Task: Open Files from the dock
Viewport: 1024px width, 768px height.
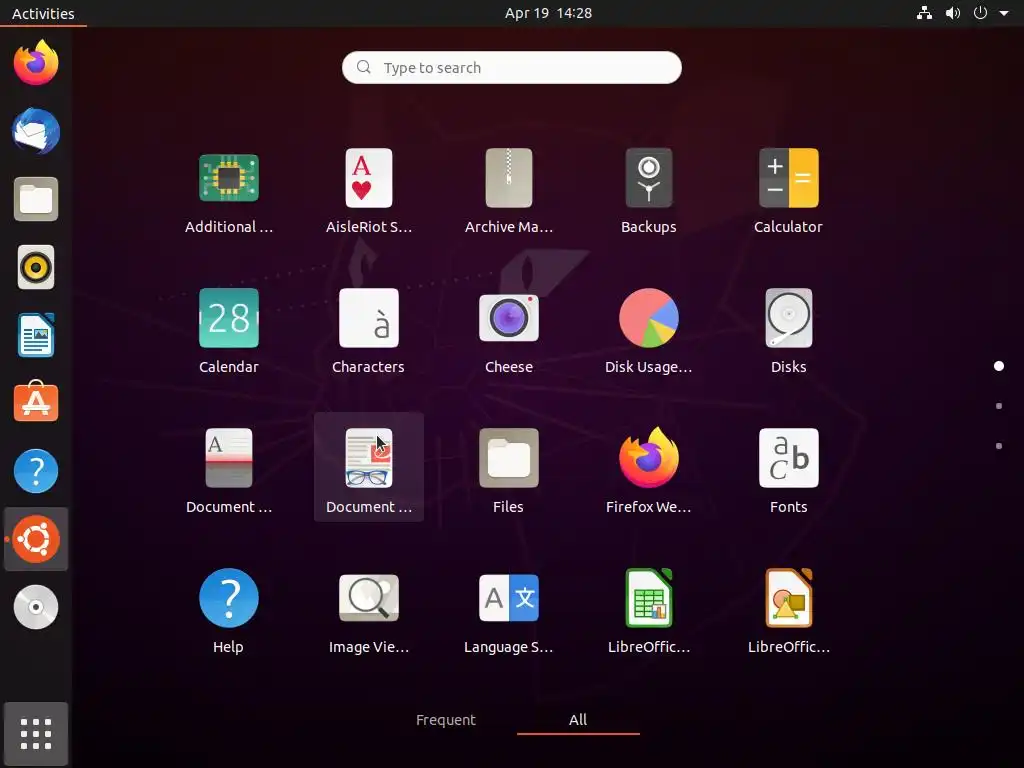Action: tap(36, 199)
